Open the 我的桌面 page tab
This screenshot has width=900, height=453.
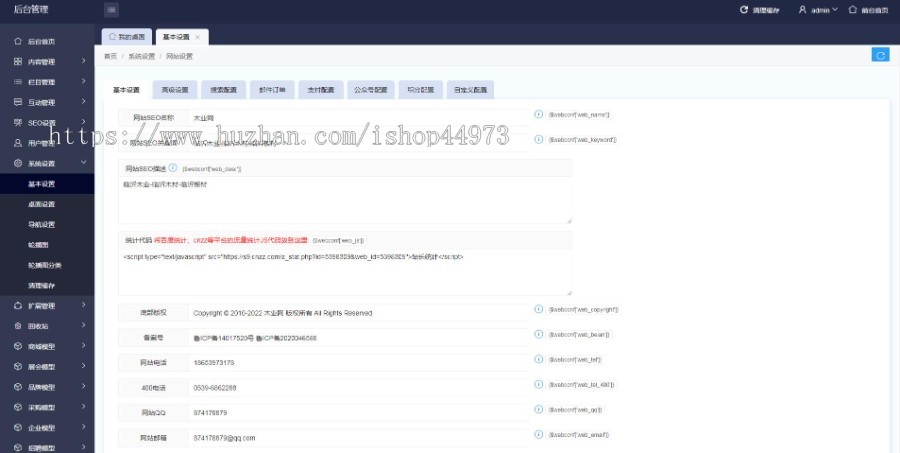127,37
